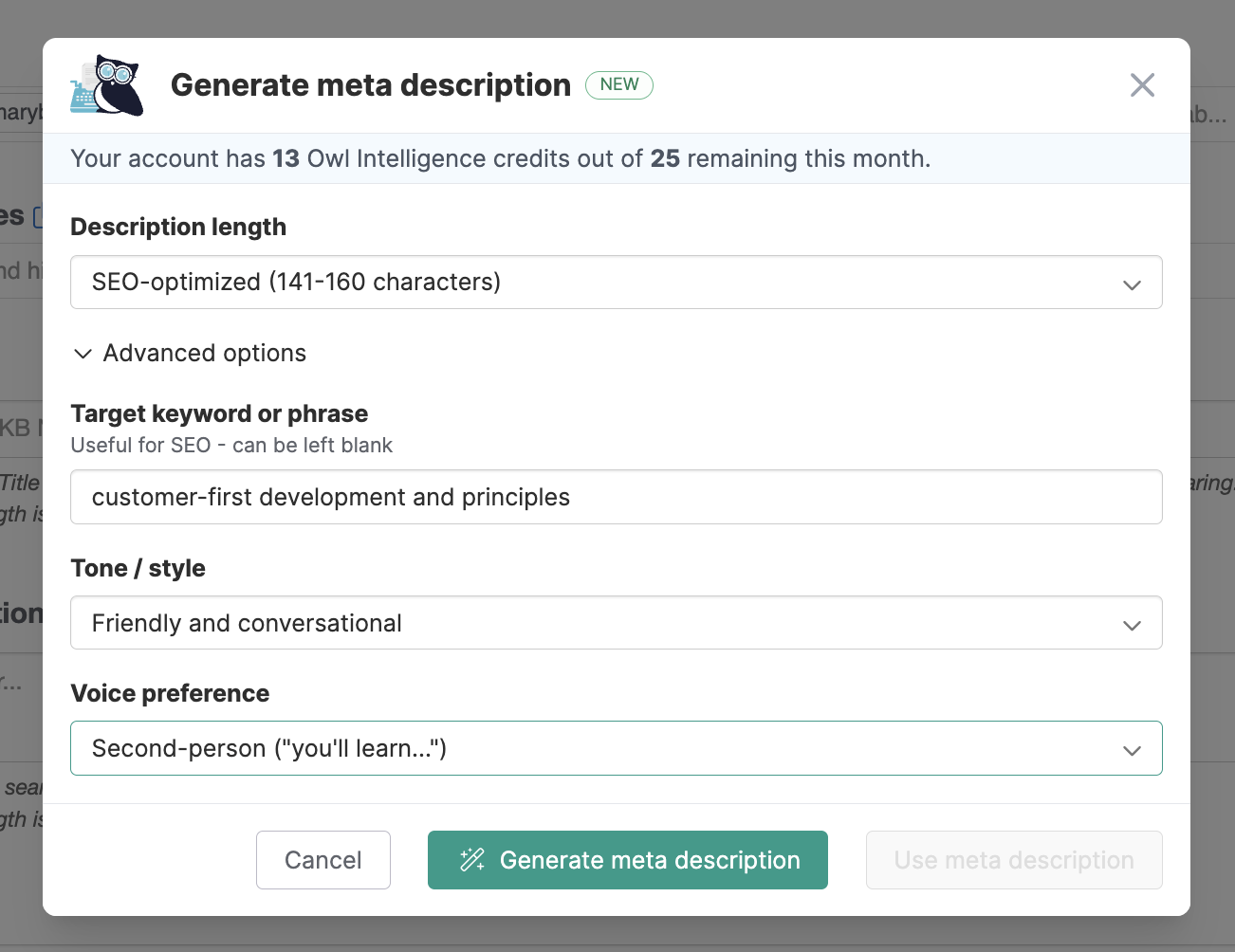Image resolution: width=1235 pixels, height=952 pixels.
Task: Click the Second-person voice preference field
Action: [617, 748]
